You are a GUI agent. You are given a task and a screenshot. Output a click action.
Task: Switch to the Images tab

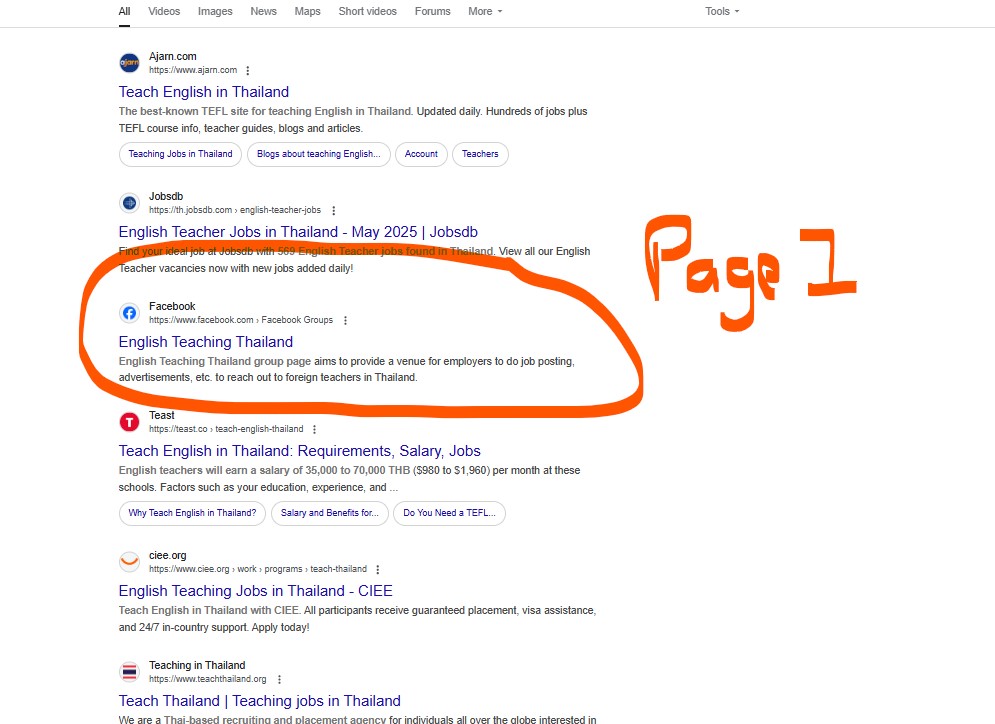coord(215,11)
